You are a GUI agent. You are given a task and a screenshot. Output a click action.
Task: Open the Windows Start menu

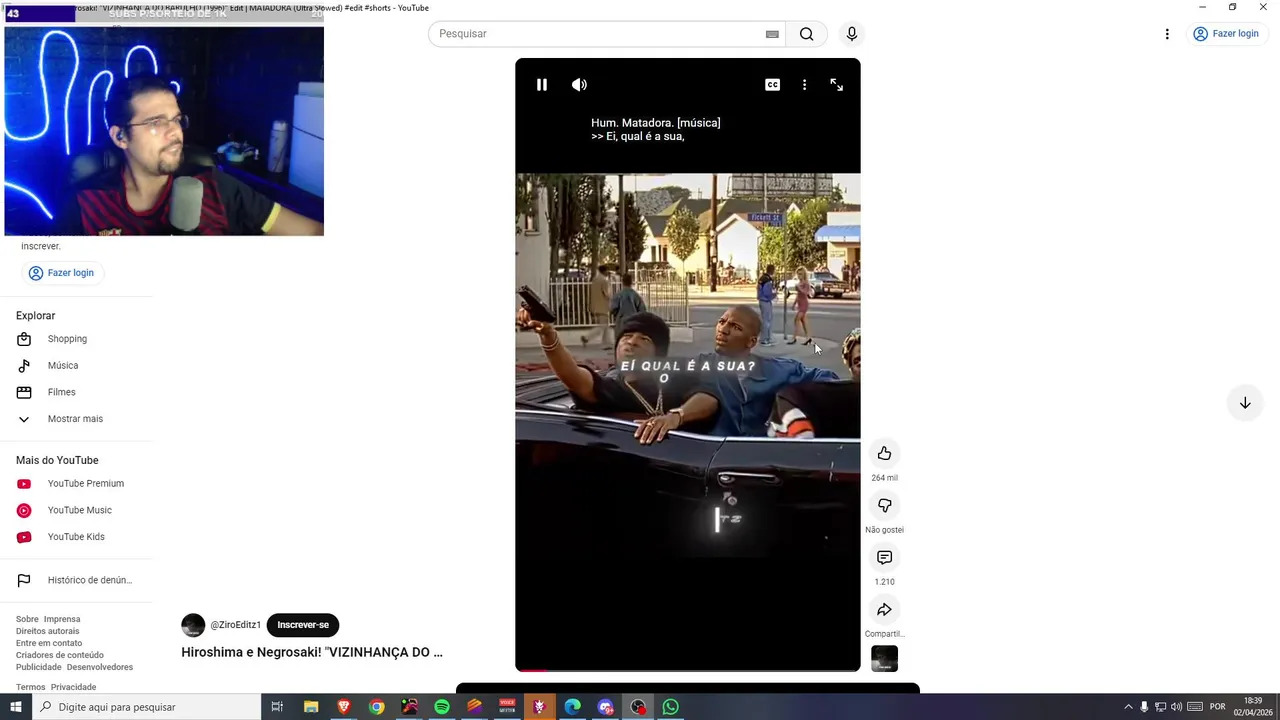pos(16,707)
